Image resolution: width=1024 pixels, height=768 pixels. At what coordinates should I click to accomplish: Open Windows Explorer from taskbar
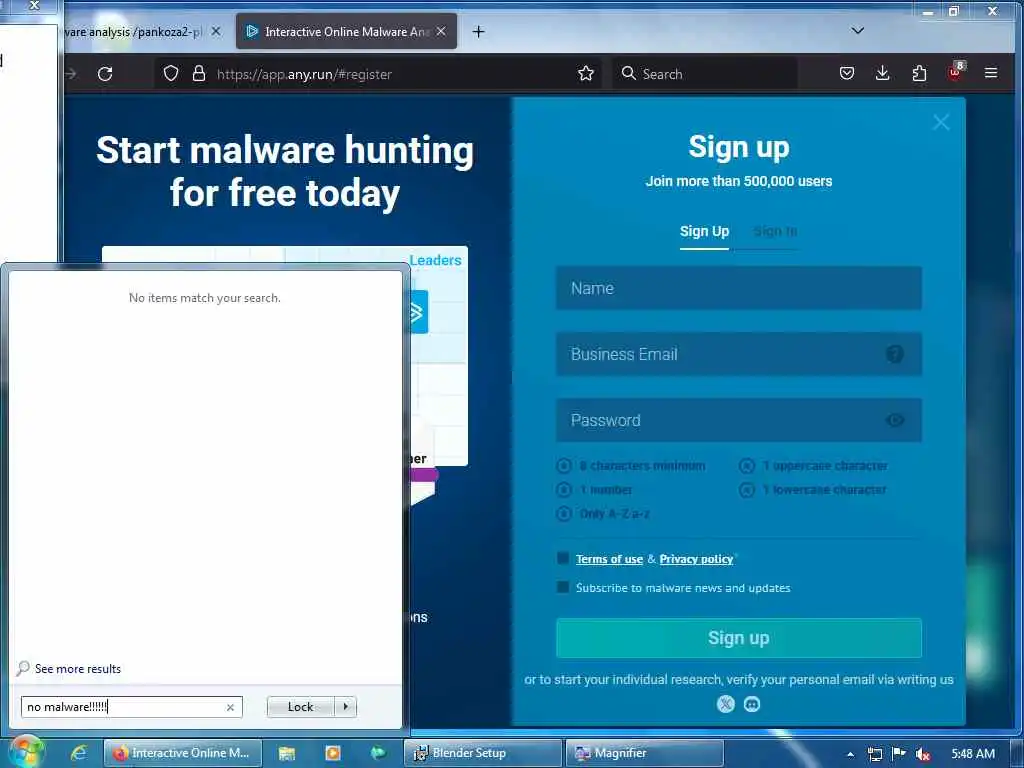click(287, 753)
